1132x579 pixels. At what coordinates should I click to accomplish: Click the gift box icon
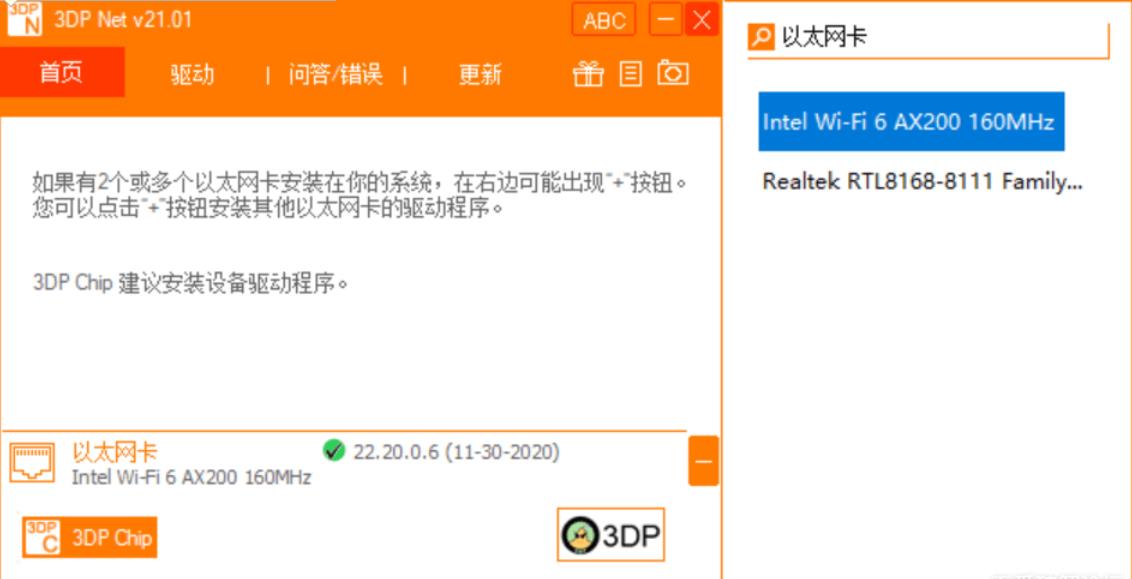(x=588, y=74)
